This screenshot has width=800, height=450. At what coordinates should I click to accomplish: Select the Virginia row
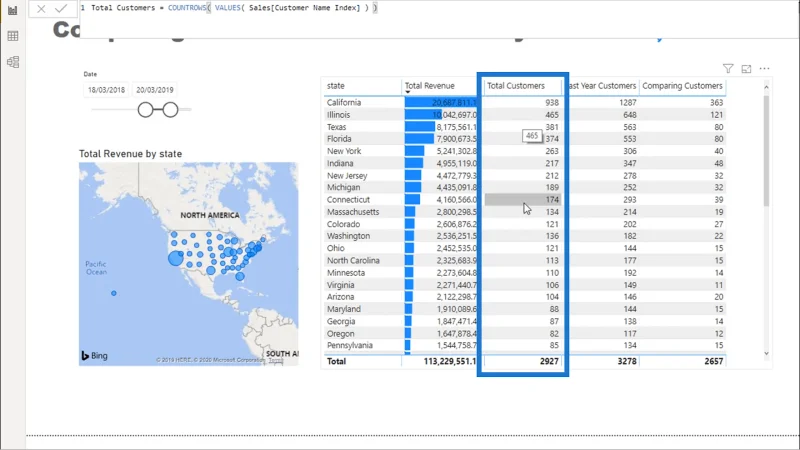(525, 285)
